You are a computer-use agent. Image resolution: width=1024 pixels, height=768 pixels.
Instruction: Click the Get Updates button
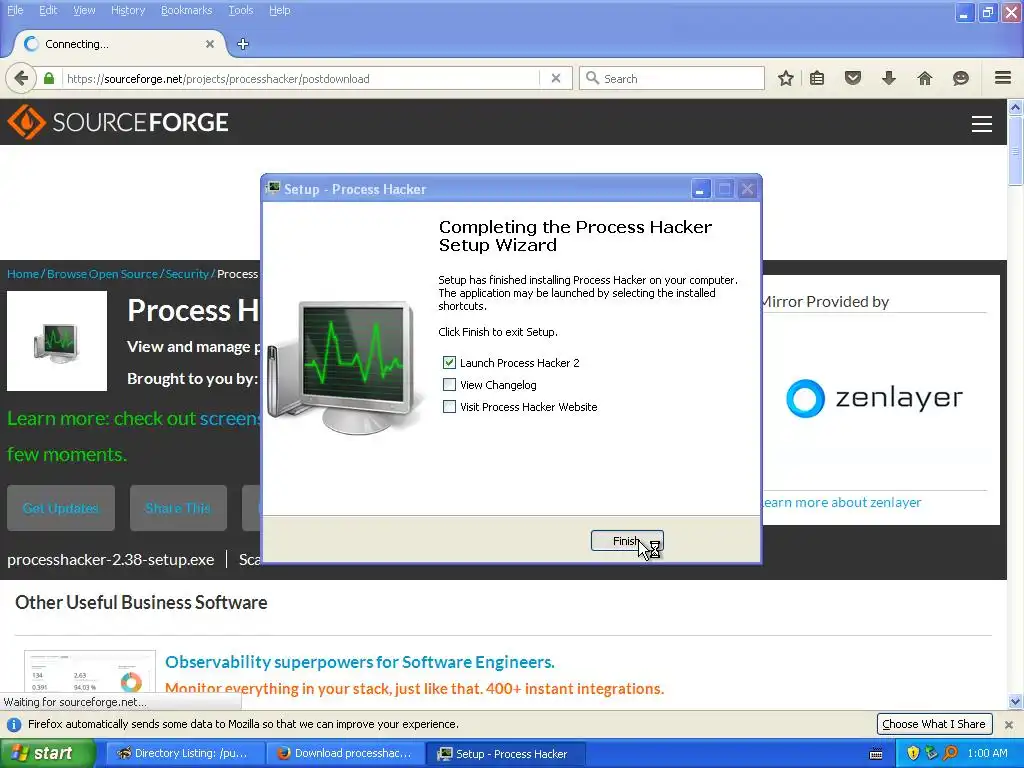click(61, 508)
